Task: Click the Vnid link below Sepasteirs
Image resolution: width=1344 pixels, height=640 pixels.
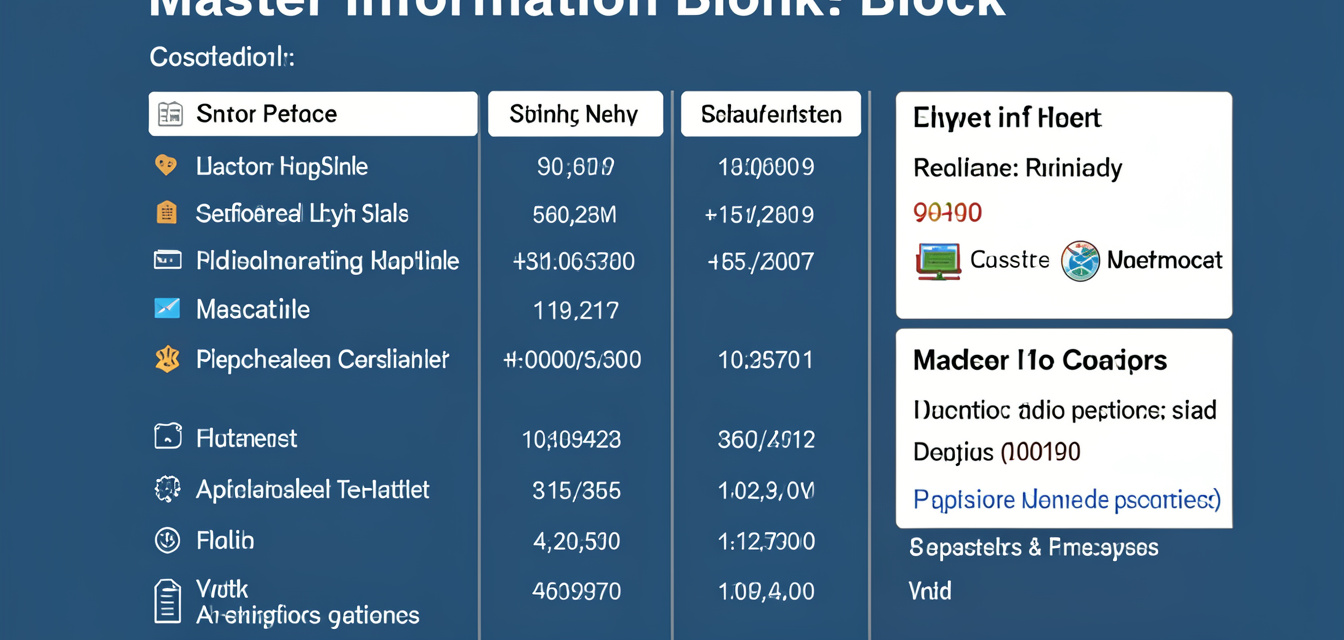Action: [x=930, y=591]
